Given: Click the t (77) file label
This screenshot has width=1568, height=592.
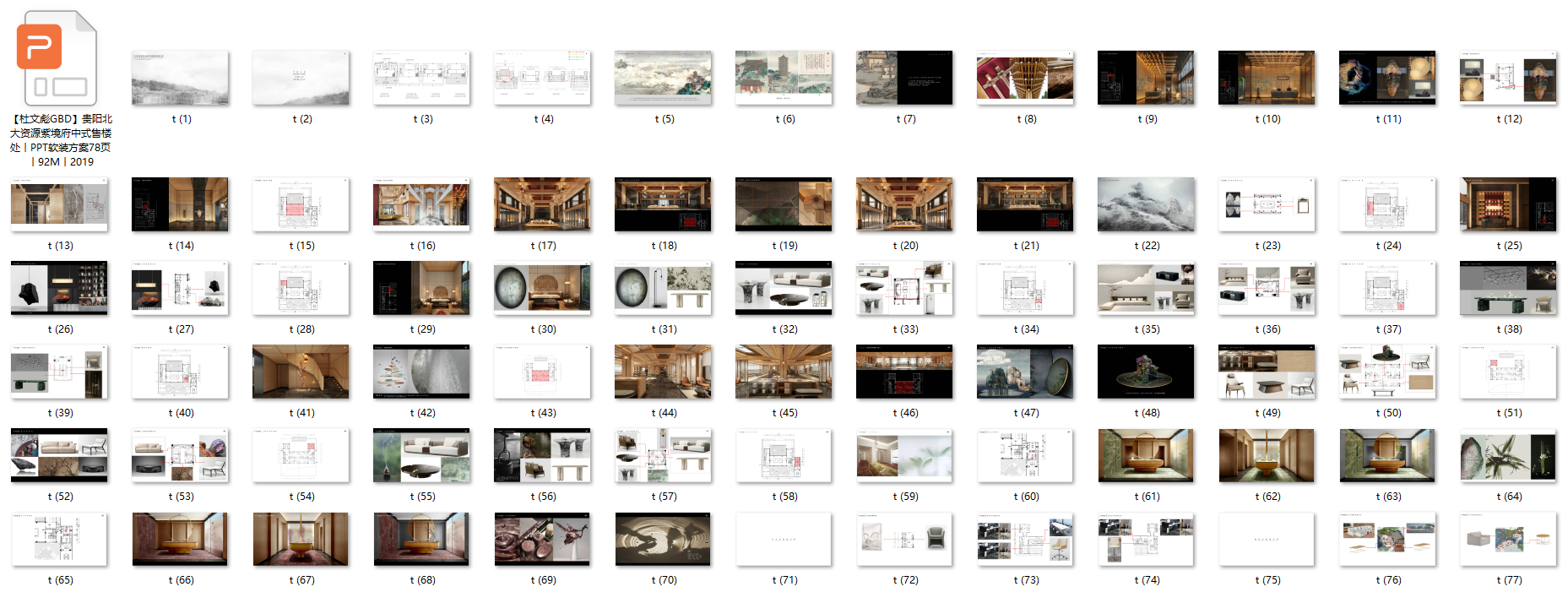Looking at the screenshot, I should pos(1509,580).
